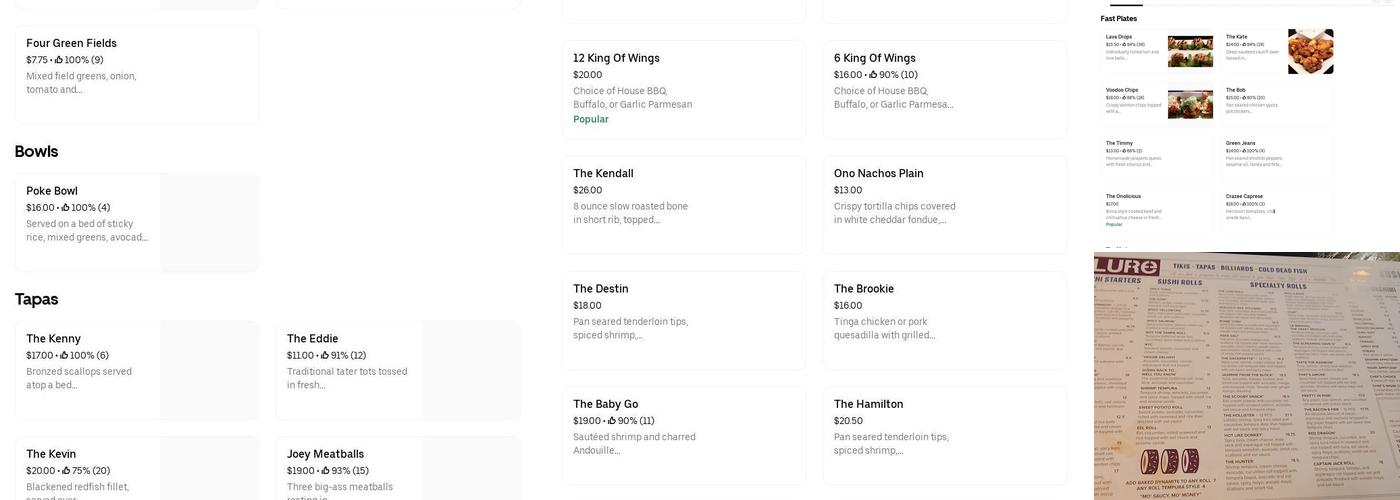
Task: Click thumbs-up icon on The Kenny
Action: (64, 355)
